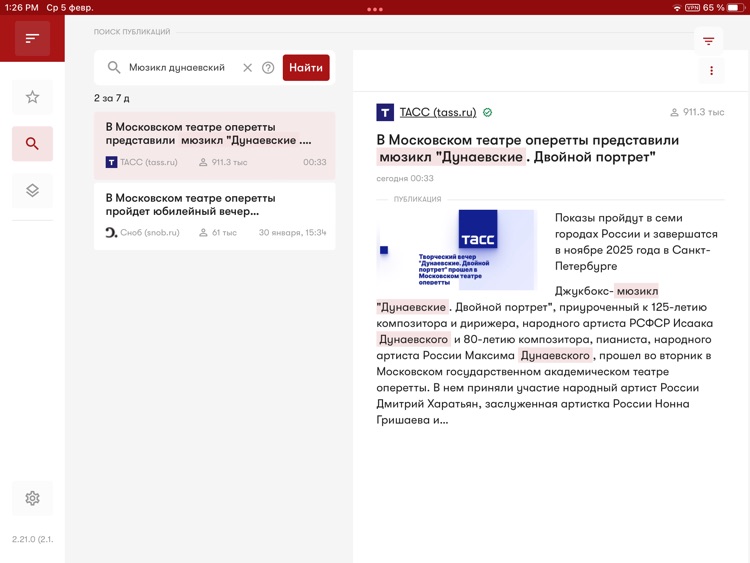Open the hamburger menu at top left
750x563 pixels.
point(32,38)
